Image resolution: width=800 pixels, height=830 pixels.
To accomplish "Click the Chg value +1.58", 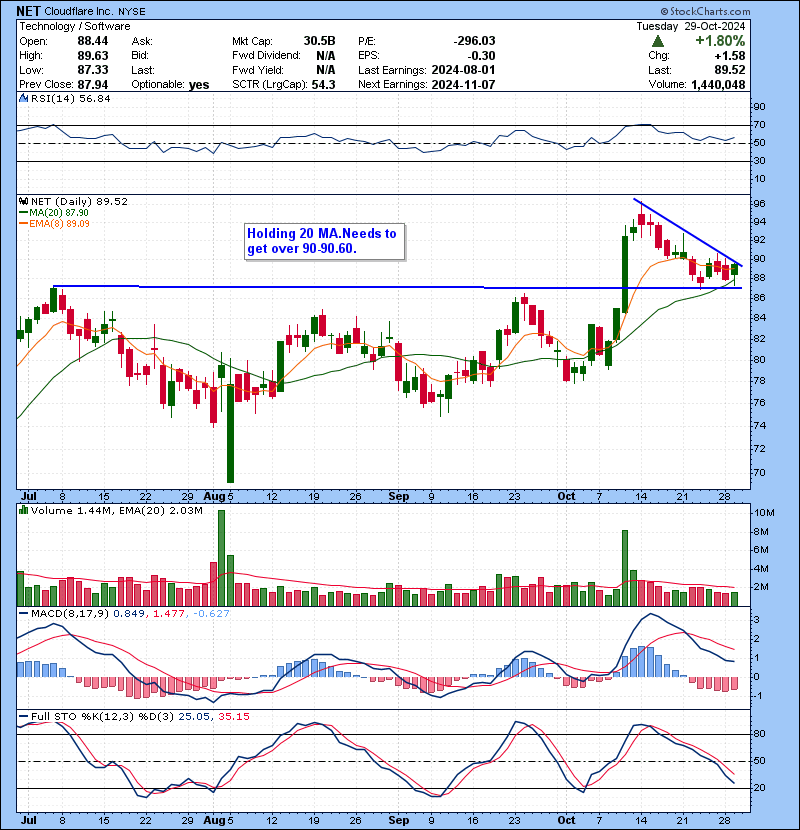I will pos(730,56).
